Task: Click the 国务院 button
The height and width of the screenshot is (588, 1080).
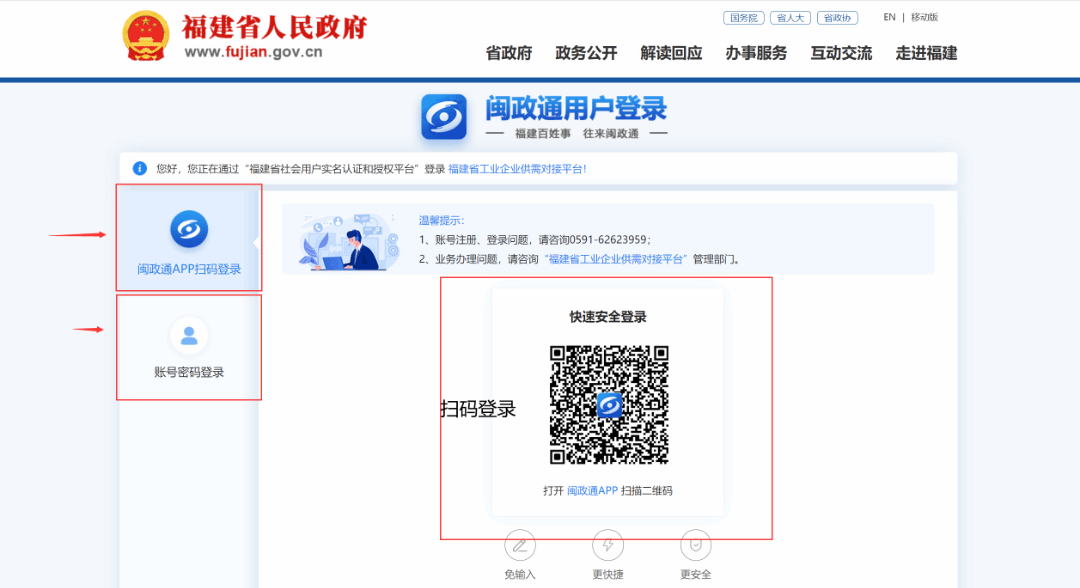Action: pos(743,18)
